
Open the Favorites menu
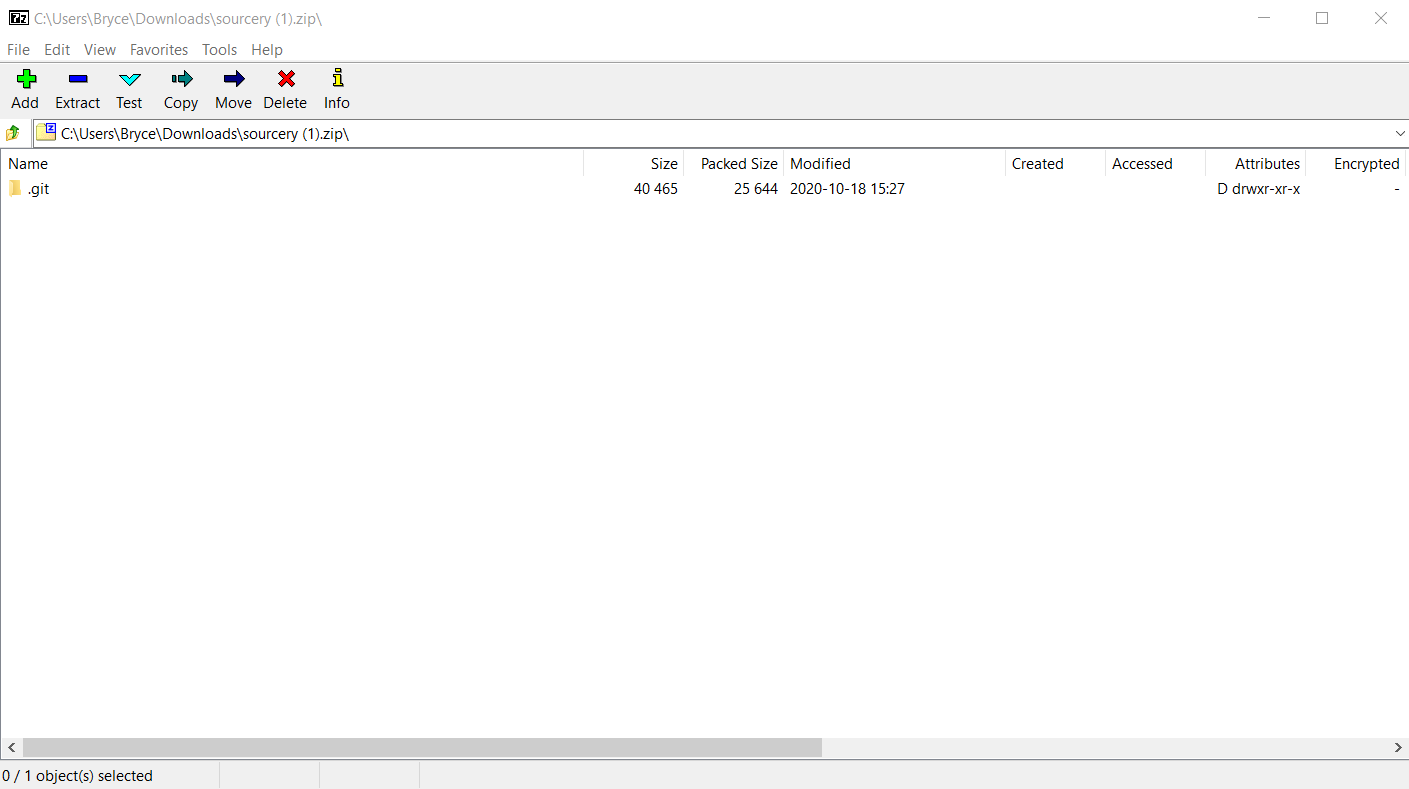[159, 49]
